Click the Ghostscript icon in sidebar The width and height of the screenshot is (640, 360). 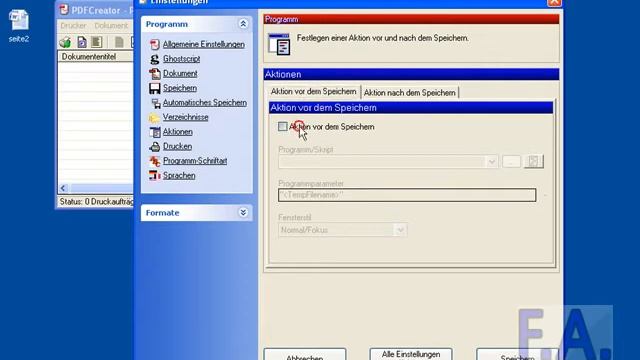(154, 59)
